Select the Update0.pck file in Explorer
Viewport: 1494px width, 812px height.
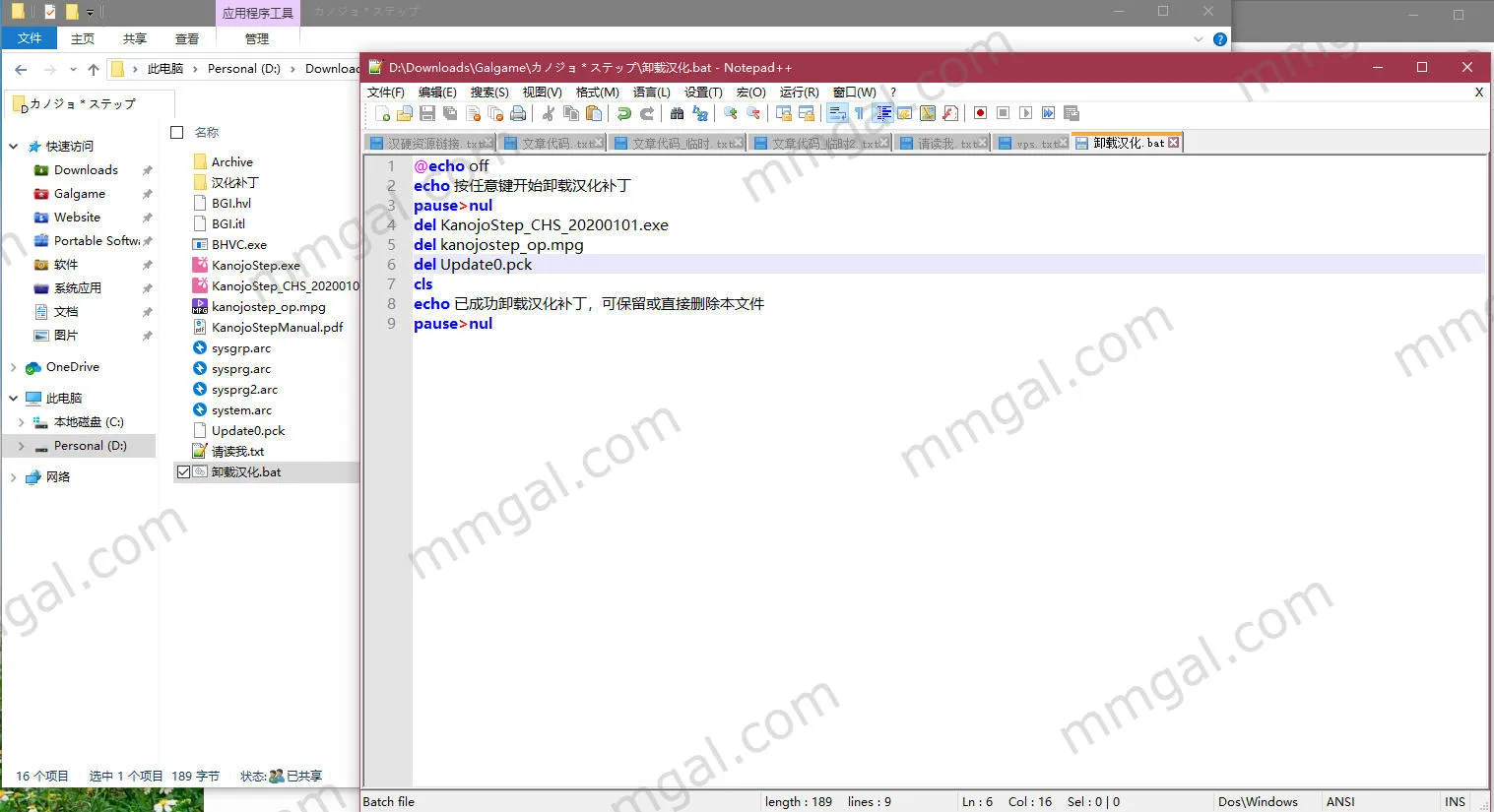pos(248,431)
